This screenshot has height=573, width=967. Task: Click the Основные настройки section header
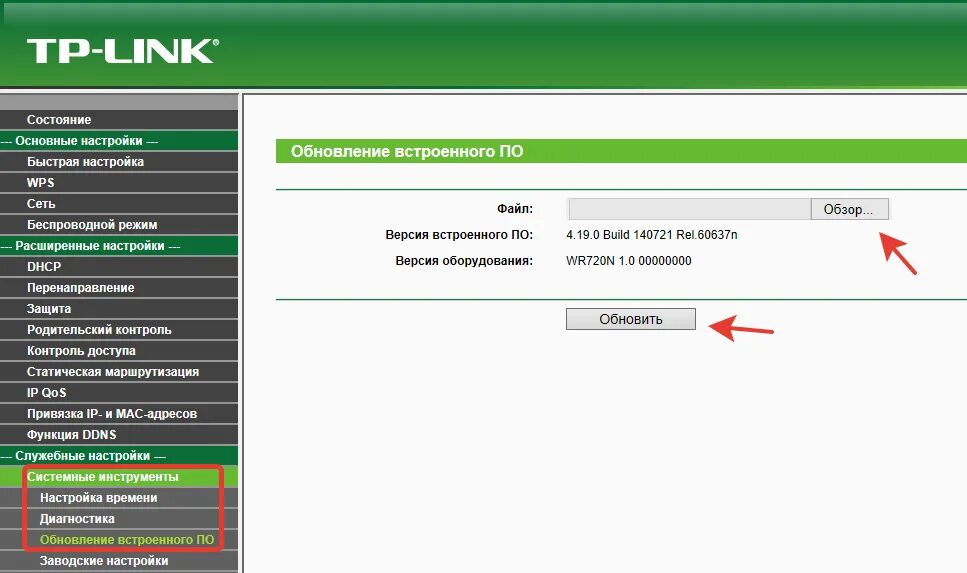[x=119, y=141]
